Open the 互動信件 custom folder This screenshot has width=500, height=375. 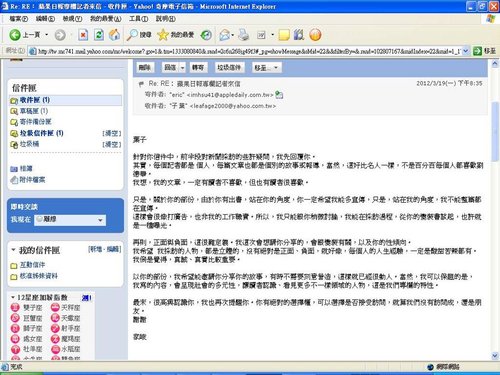point(32,265)
